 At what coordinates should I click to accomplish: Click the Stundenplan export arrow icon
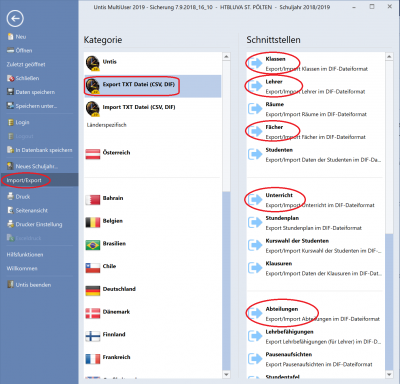(255, 222)
